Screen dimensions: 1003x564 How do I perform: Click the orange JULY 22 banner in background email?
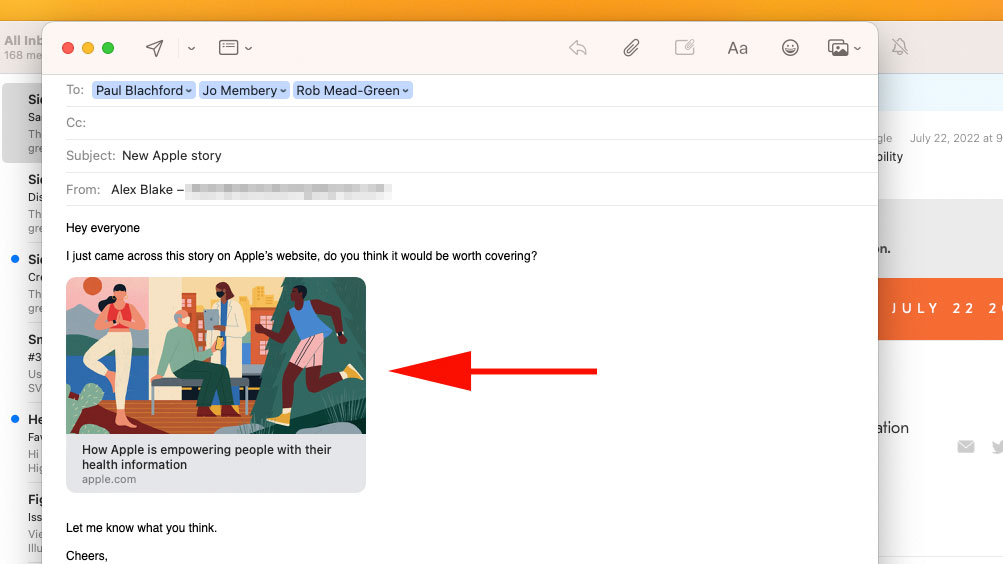pyautogui.click(x=940, y=308)
